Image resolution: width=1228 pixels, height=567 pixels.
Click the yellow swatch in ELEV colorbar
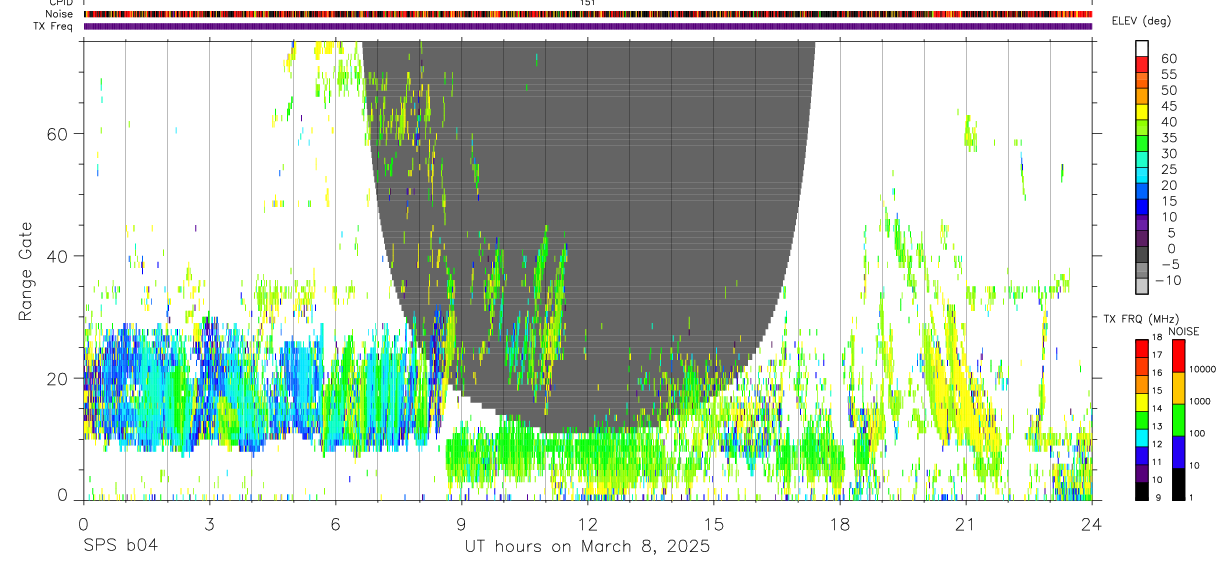1142,112
